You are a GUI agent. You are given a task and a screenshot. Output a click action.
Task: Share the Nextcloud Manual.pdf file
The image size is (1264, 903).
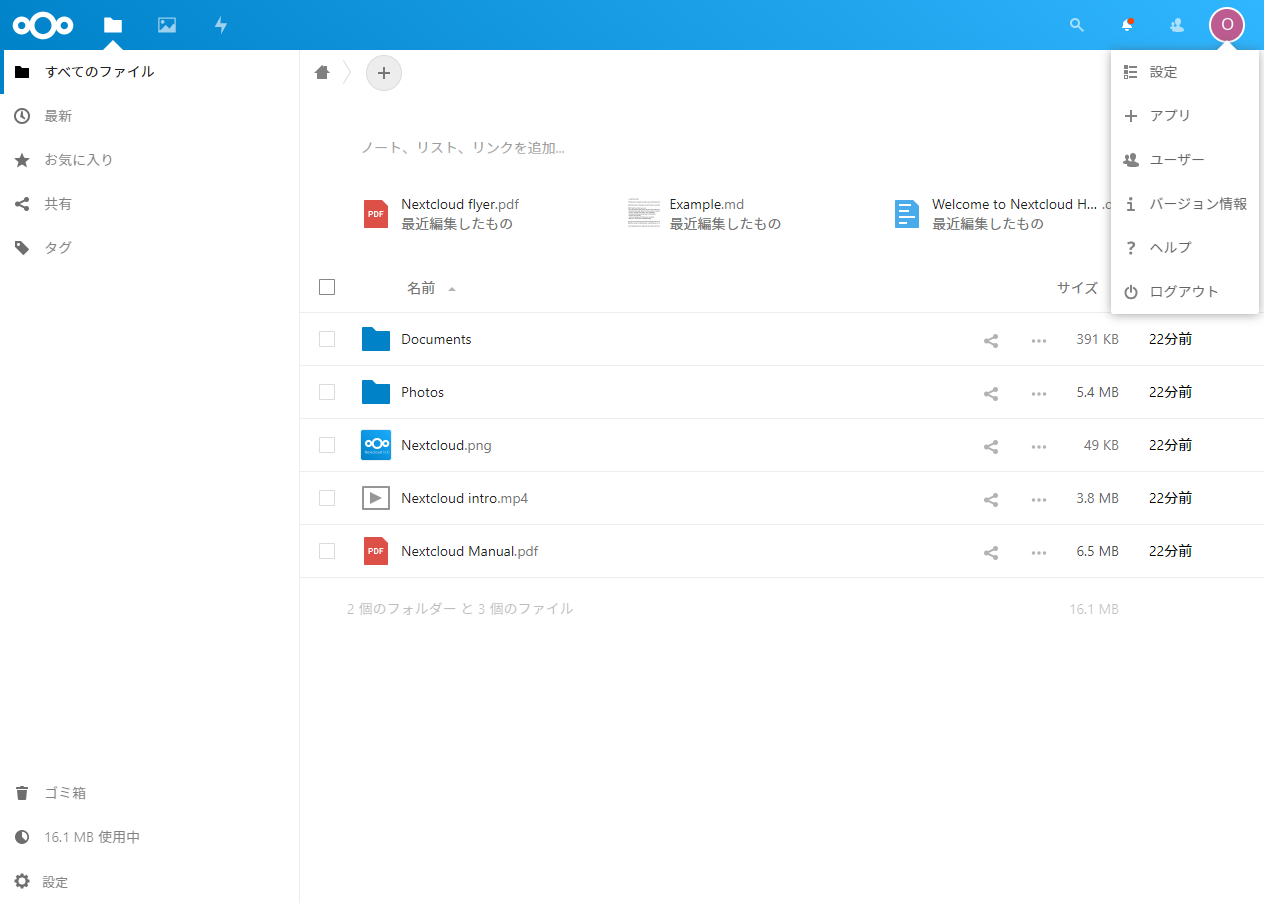coord(991,552)
